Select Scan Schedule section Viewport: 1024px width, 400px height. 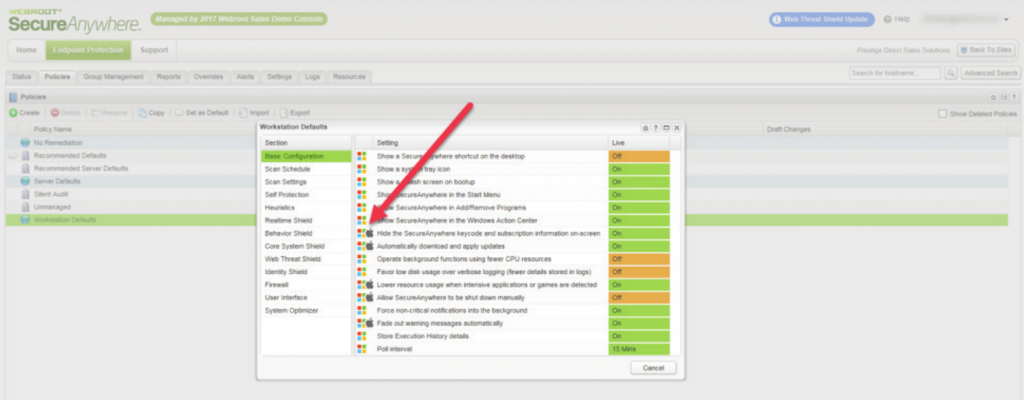point(306,169)
